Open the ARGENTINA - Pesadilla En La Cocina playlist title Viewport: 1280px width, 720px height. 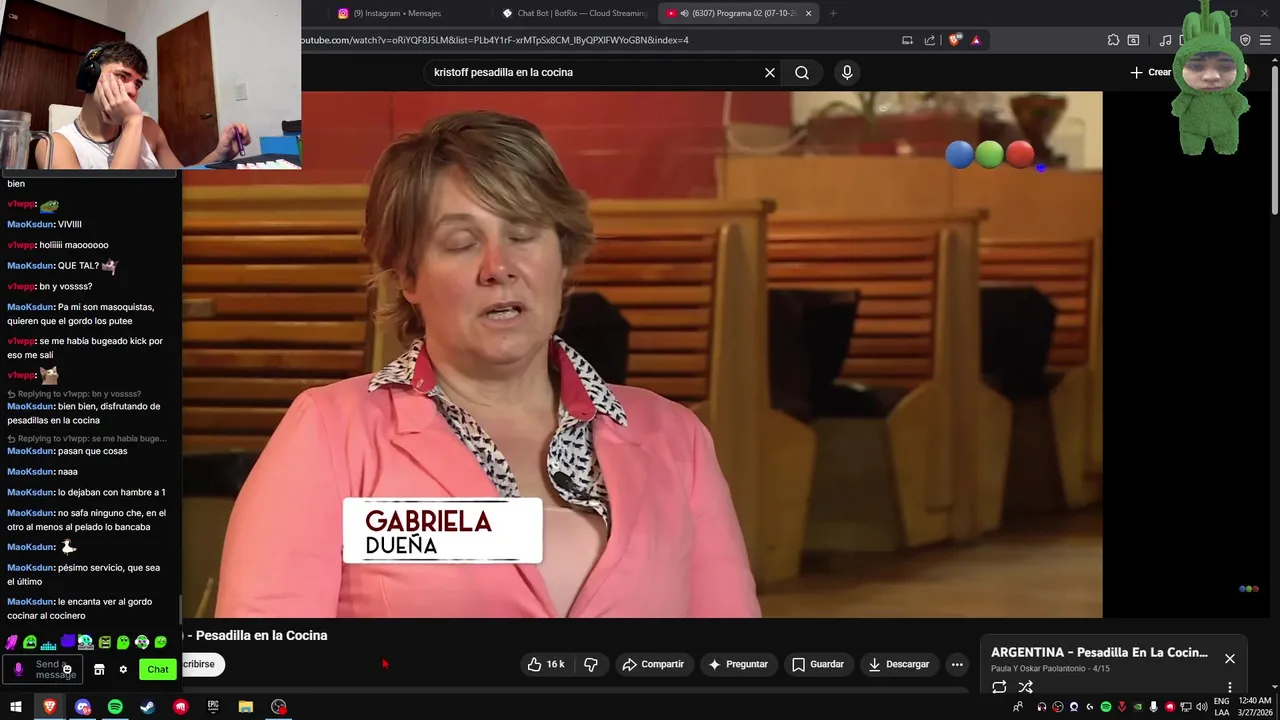click(1099, 652)
